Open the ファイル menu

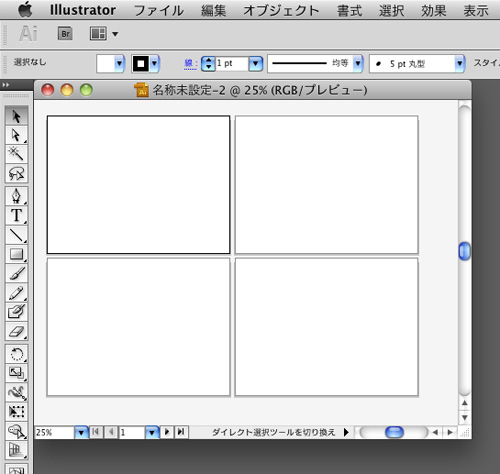(x=159, y=10)
